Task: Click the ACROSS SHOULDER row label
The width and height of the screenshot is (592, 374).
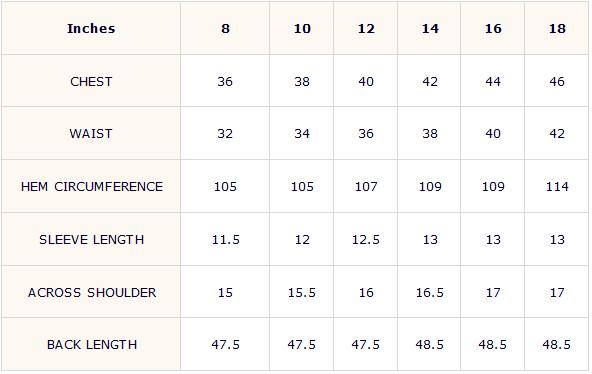Action: tap(92, 292)
